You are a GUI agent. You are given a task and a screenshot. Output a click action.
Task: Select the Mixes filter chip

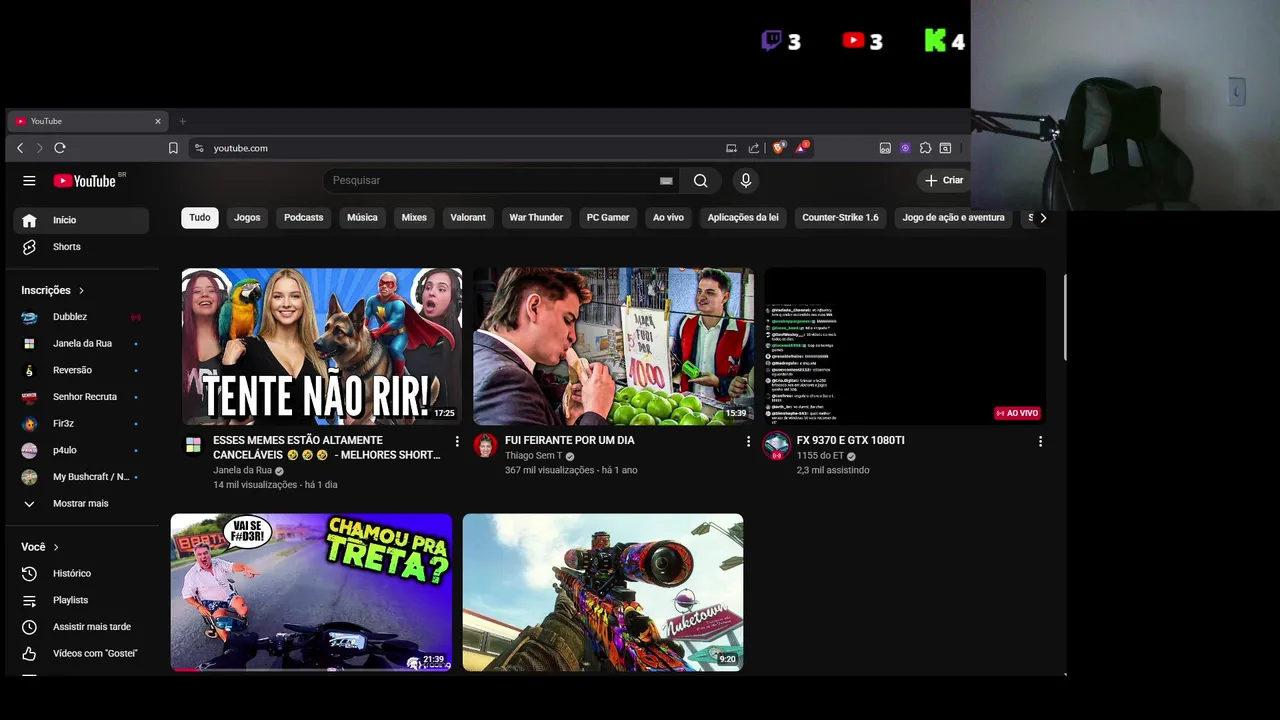pos(414,217)
